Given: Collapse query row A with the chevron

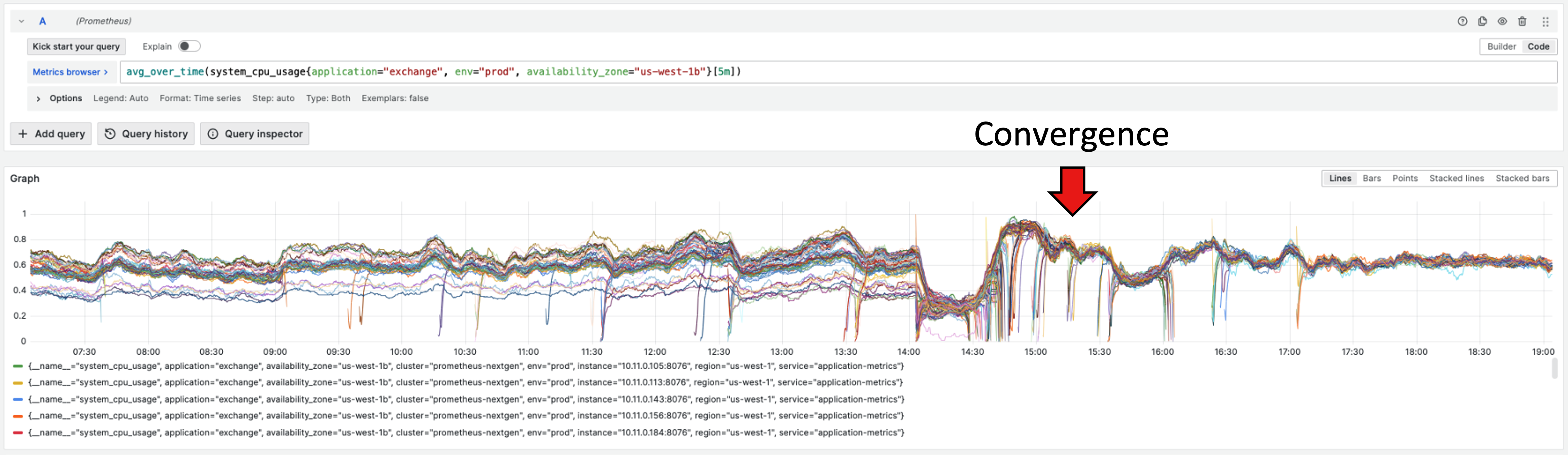Looking at the screenshot, I should click(x=21, y=21).
